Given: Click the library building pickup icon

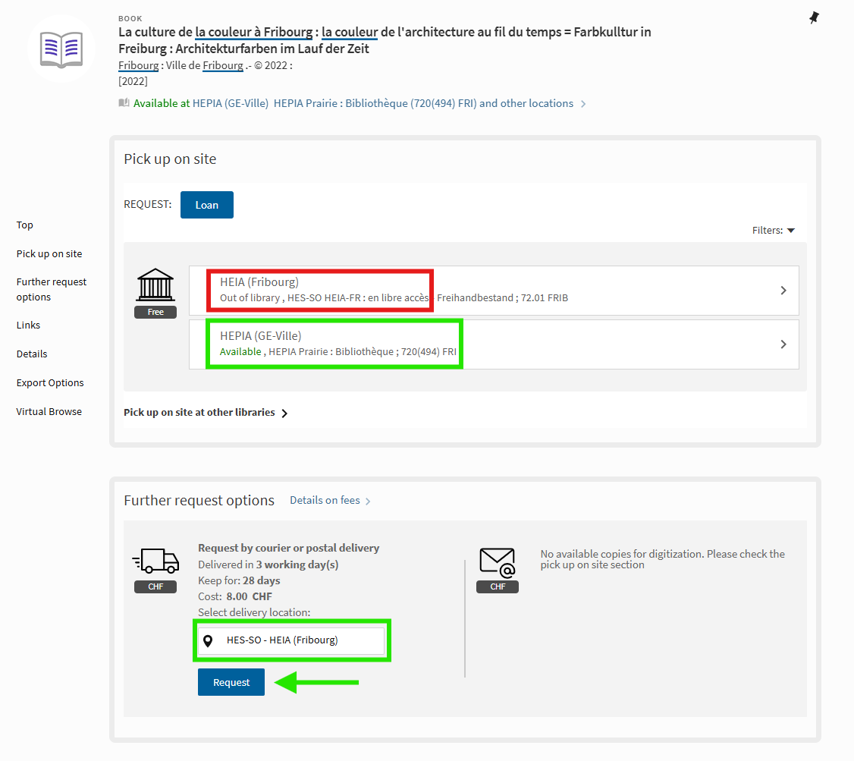Looking at the screenshot, I should 155,285.
